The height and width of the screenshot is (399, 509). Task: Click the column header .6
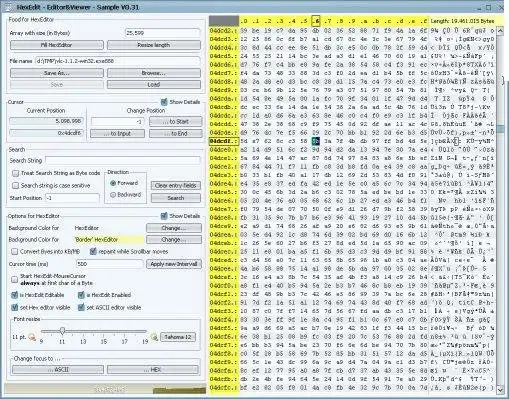(x=316, y=21)
